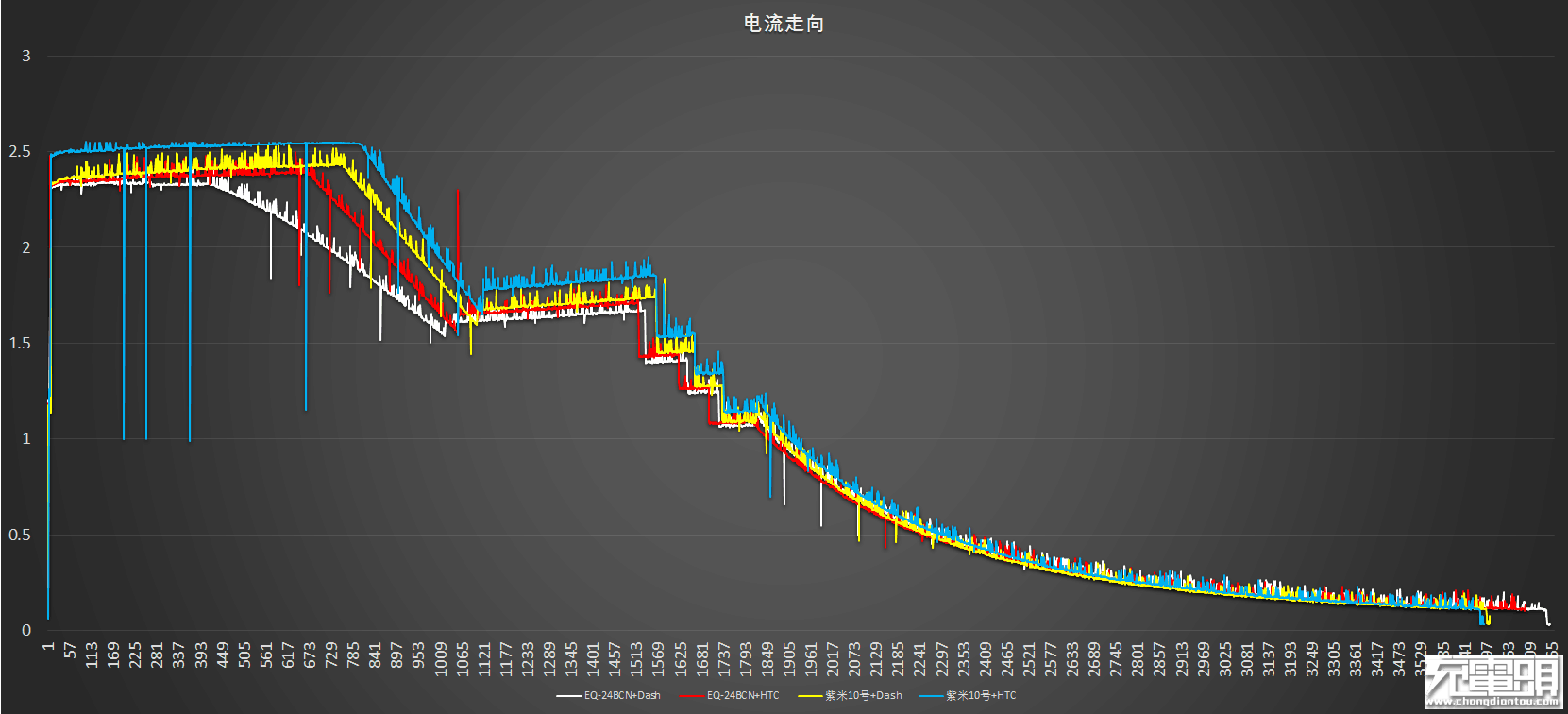This screenshot has height=714, width=1568.
Task: Click the x-axis label "1009"
Action: [441, 658]
